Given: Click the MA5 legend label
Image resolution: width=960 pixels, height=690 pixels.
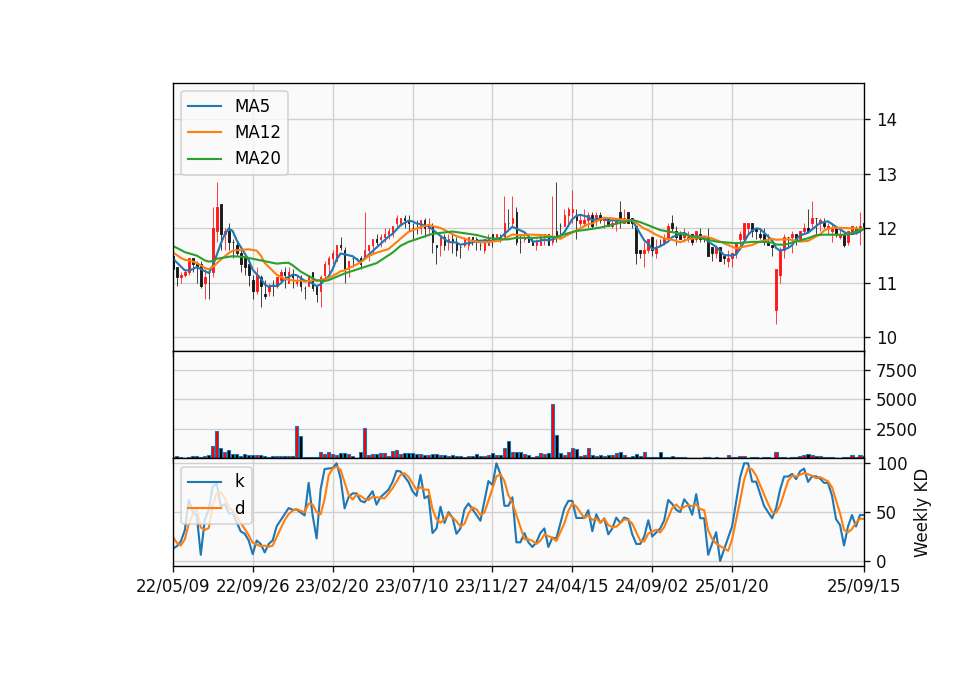Looking at the screenshot, I should tap(252, 106).
